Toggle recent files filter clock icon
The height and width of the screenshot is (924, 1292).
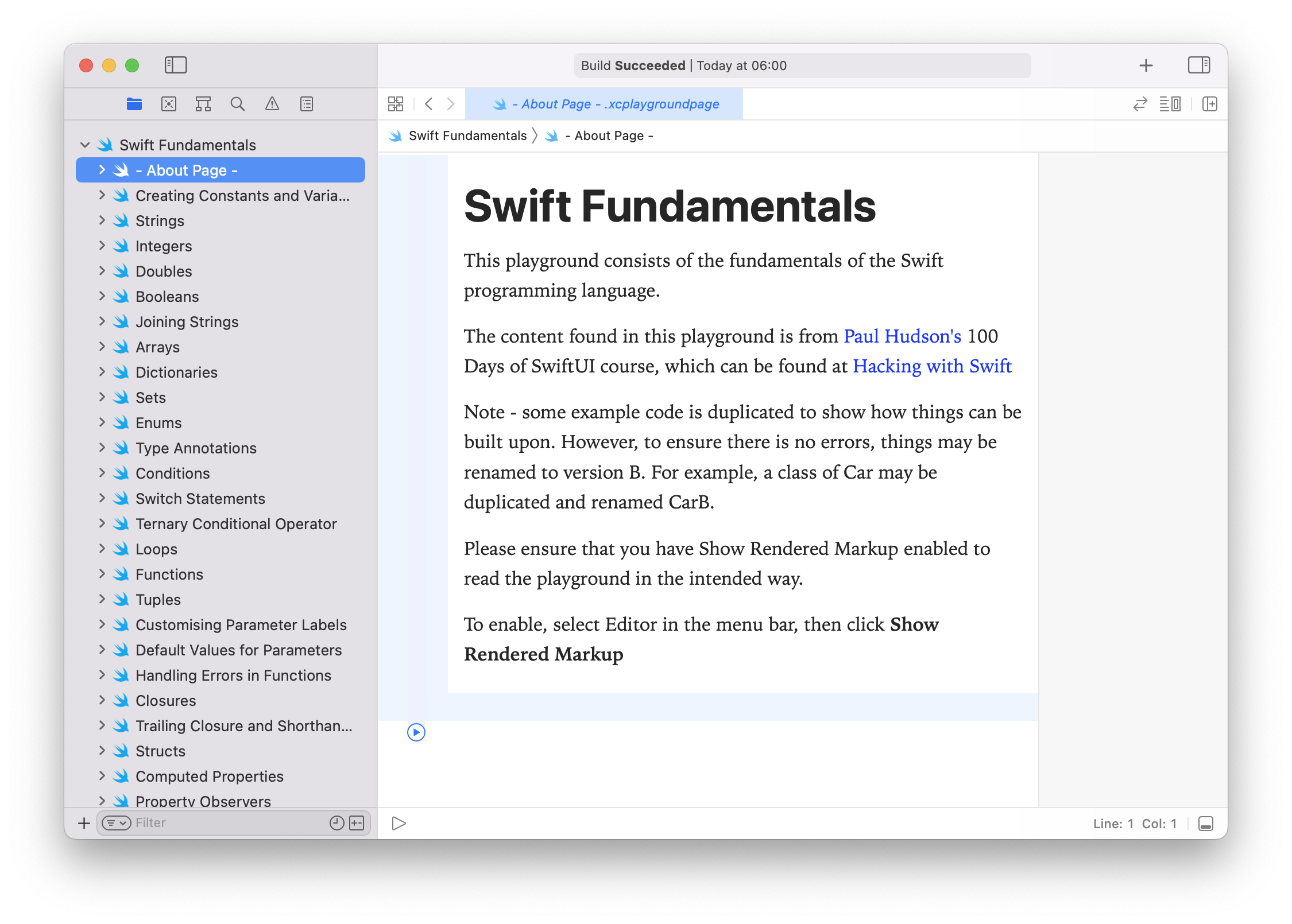[x=337, y=823]
